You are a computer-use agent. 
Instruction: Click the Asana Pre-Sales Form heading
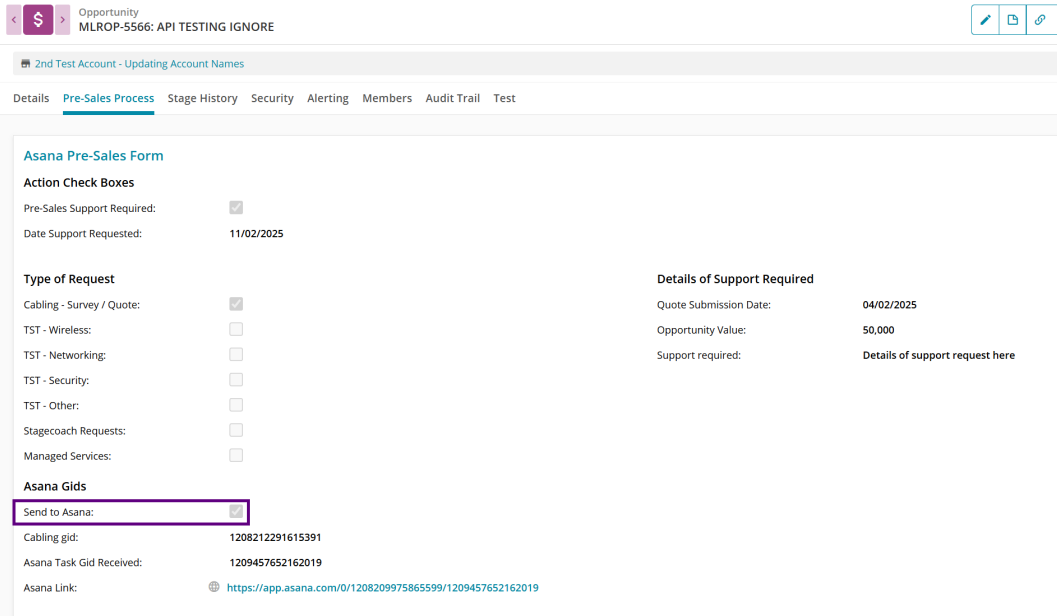pyautogui.click(x=93, y=156)
